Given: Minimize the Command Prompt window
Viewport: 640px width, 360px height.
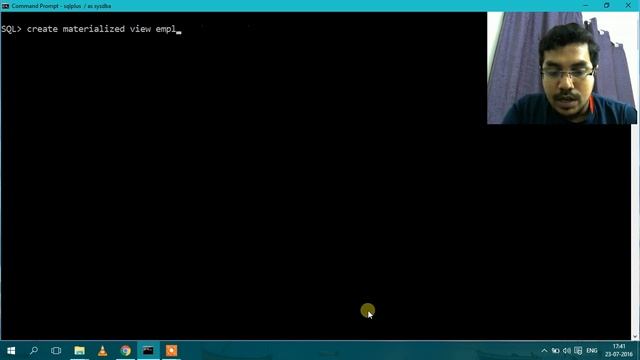Looking at the screenshot, I should click(x=586, y=6).
